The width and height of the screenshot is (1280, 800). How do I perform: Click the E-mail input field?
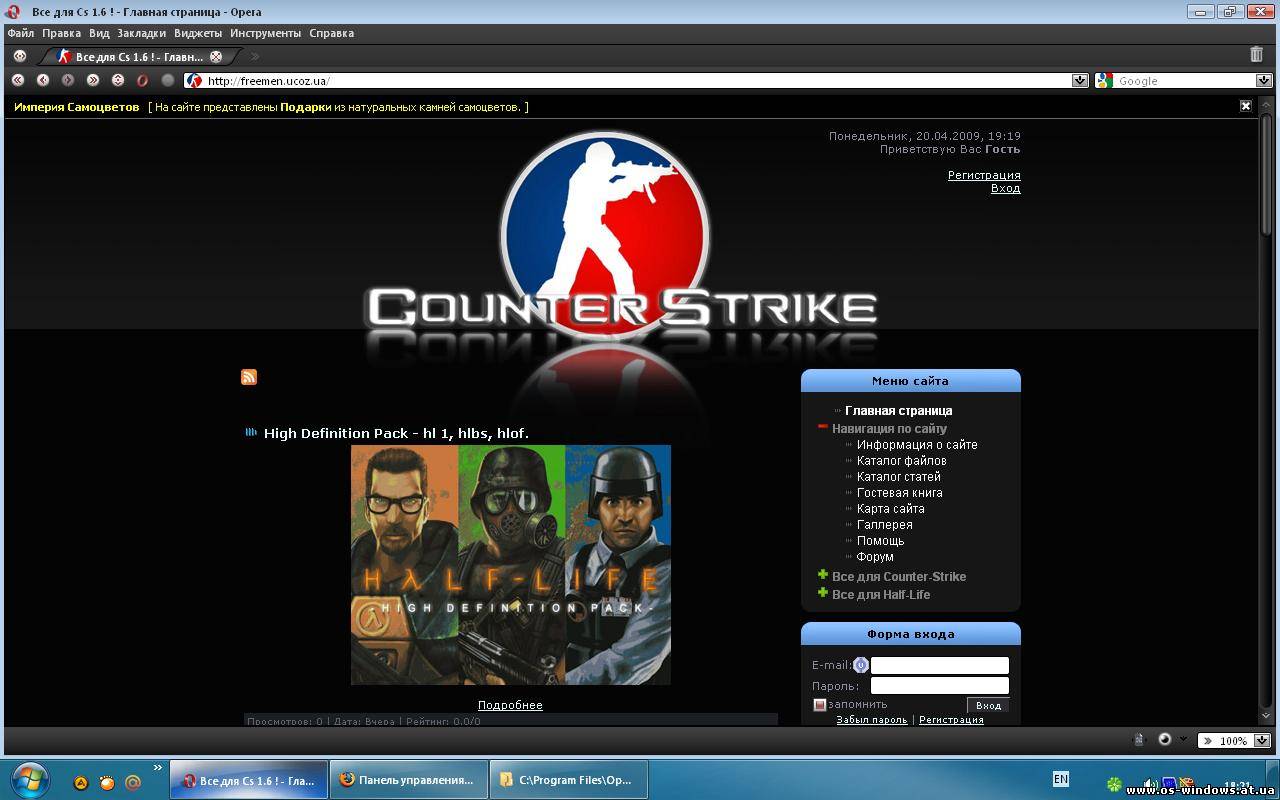tap(940, 665)
